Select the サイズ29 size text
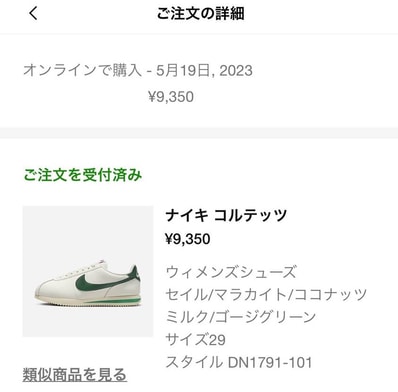This screenshot has width=398, height=392. point(196,339)
